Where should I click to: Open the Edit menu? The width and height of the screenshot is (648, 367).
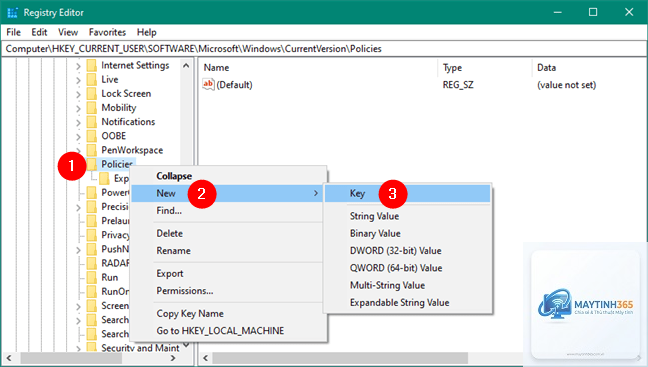point(39,32)
